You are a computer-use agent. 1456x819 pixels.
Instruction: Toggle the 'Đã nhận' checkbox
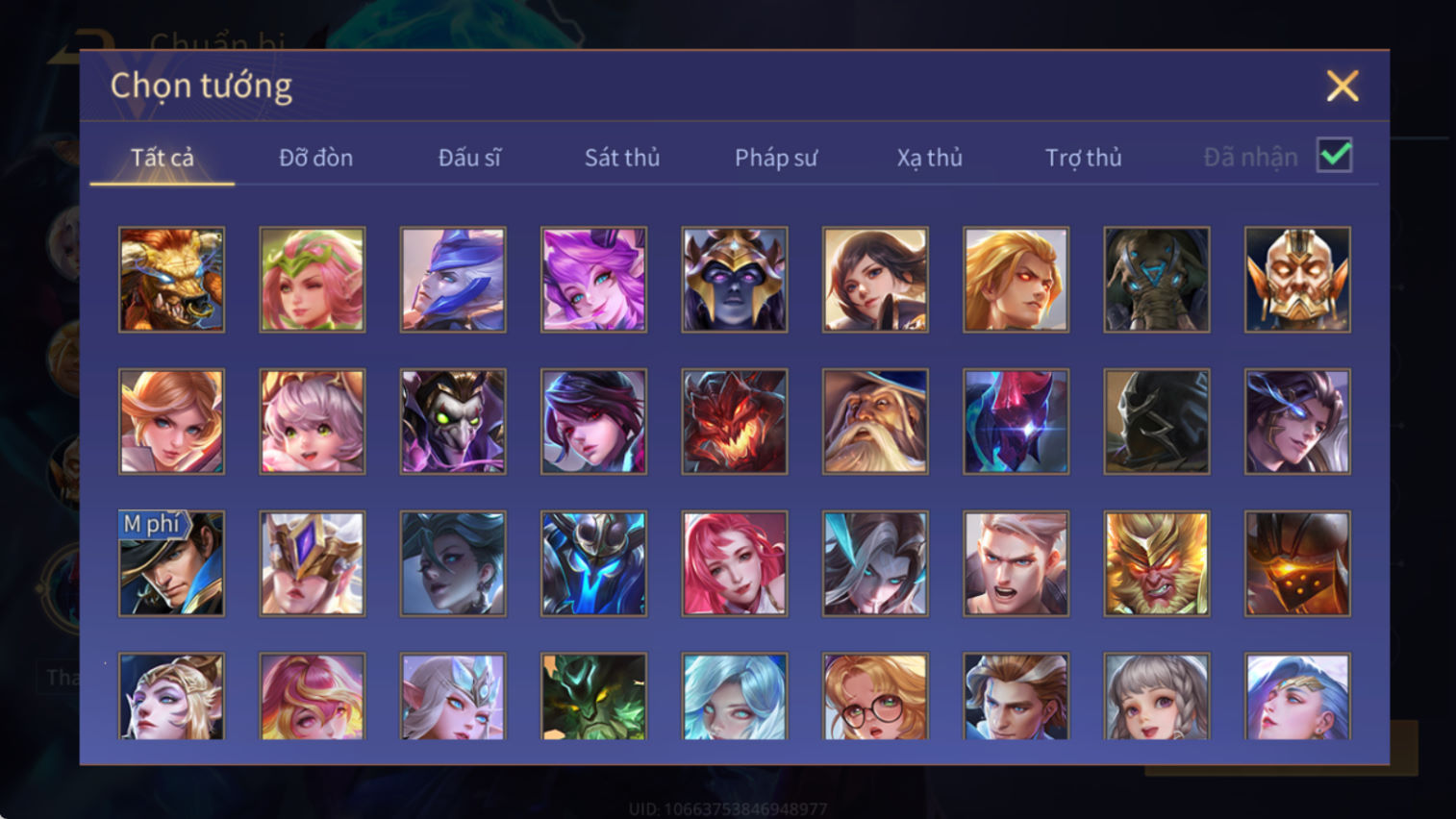[1334, 156]
